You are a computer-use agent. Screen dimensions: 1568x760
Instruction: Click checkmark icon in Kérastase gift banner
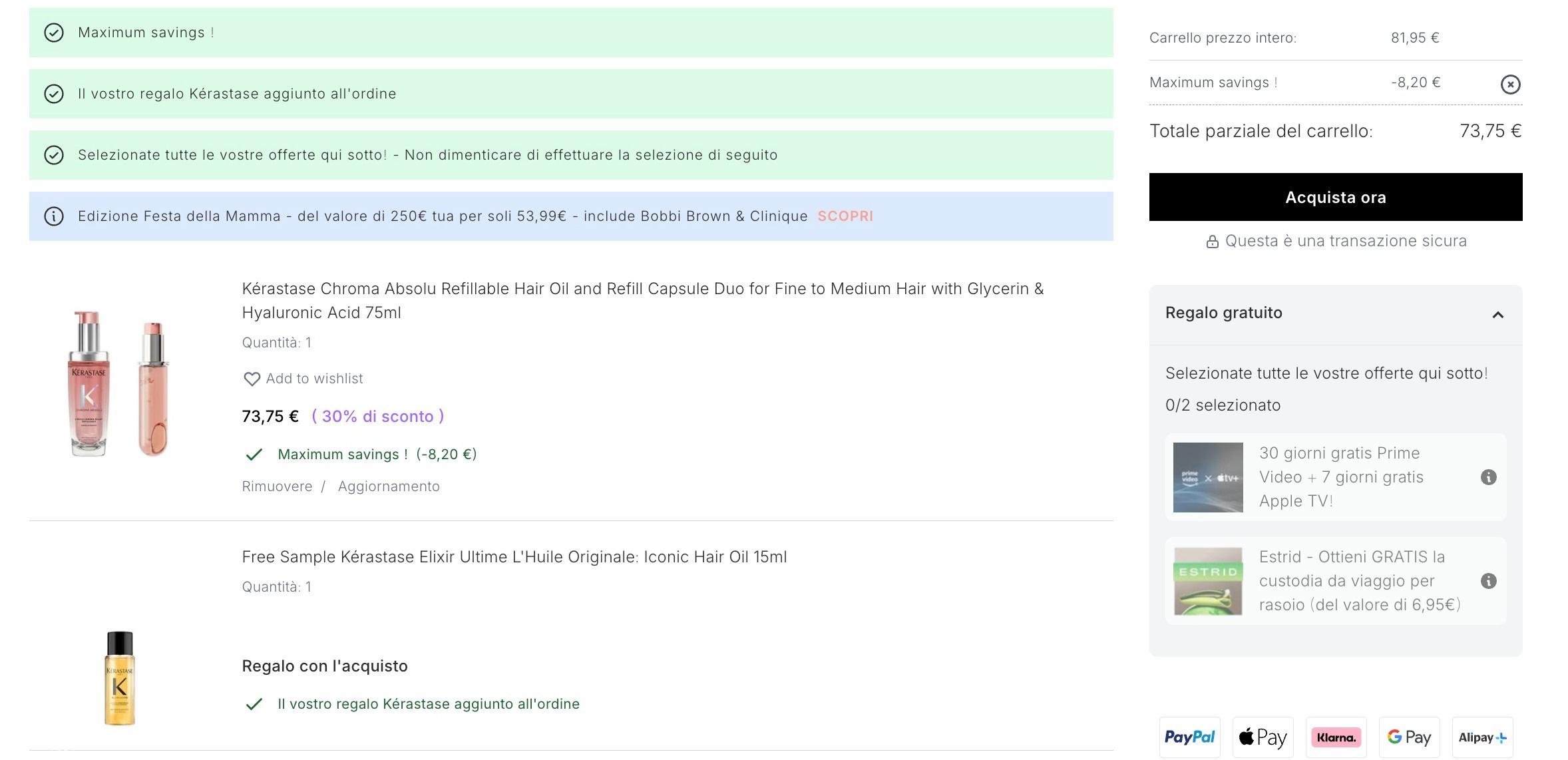54,94
